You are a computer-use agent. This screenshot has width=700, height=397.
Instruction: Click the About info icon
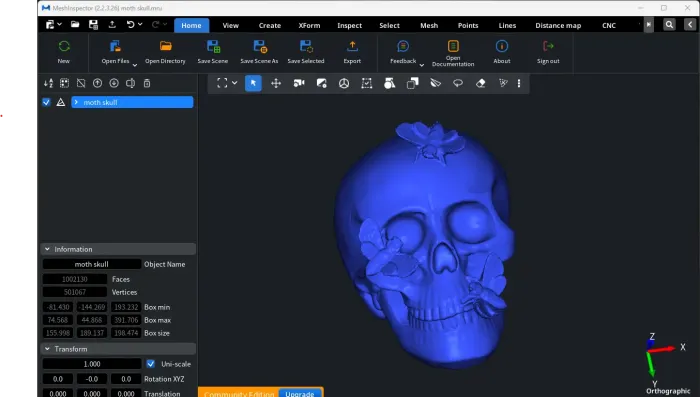pyautogui.click(x=502, y=46)
